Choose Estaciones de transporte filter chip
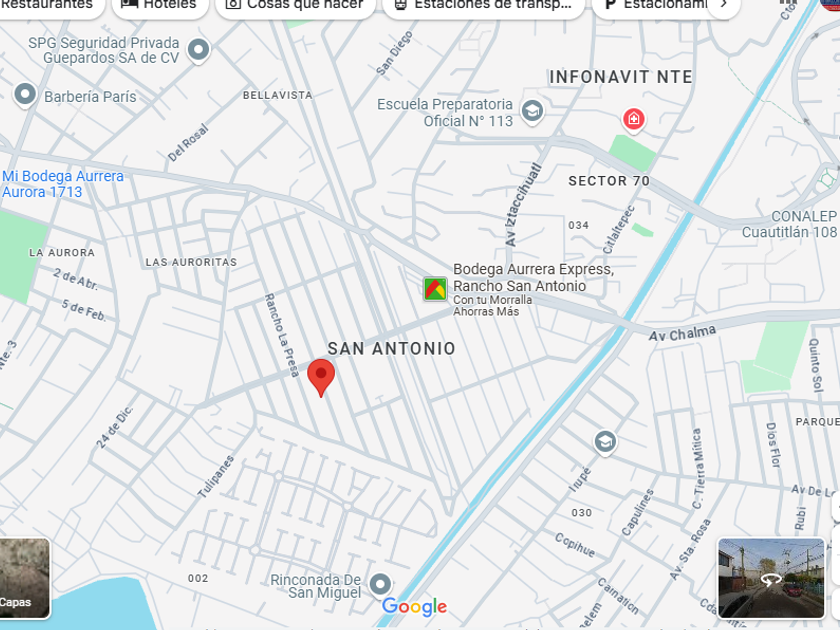Viewport: 840px width, 630px height. (x=483, y=5)
